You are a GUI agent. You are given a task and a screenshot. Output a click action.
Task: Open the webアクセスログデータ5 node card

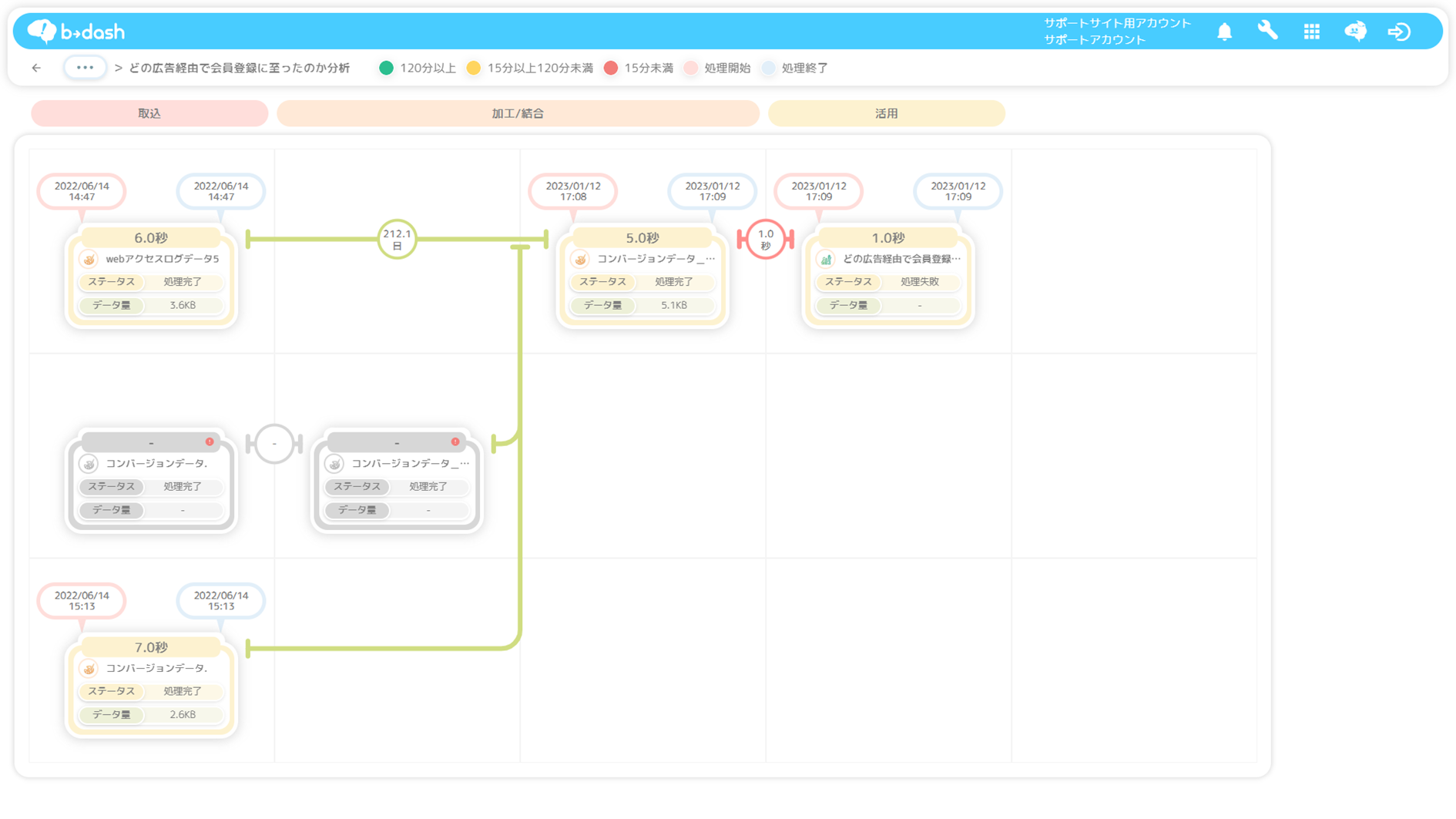pos(151,277)
